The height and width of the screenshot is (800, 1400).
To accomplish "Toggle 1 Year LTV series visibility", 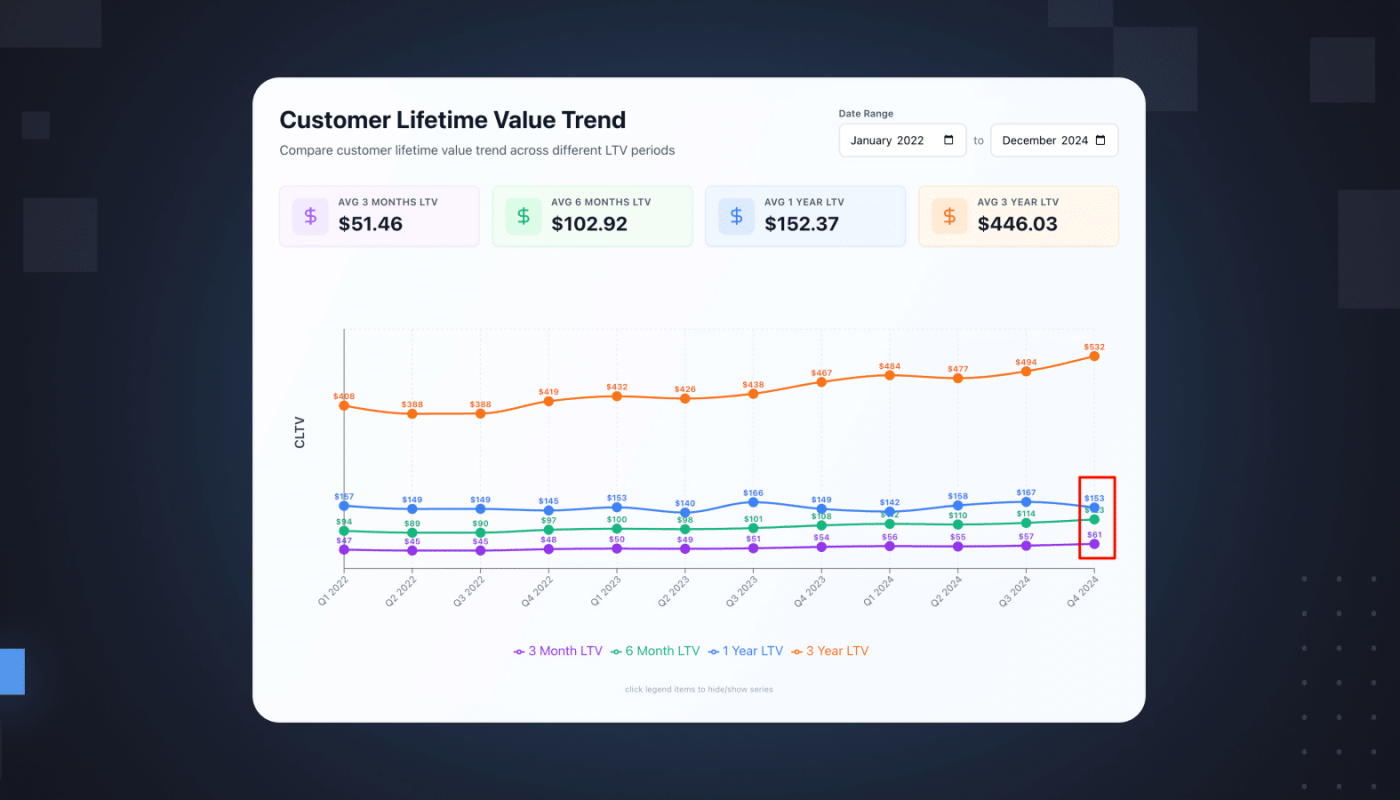I will (745, 651).
